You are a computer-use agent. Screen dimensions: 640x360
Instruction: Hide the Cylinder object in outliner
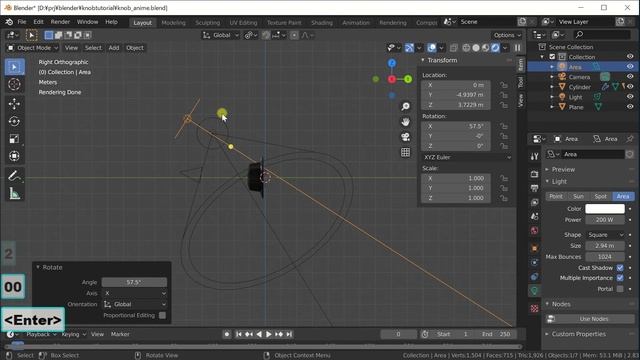click(x=630, y=87)
